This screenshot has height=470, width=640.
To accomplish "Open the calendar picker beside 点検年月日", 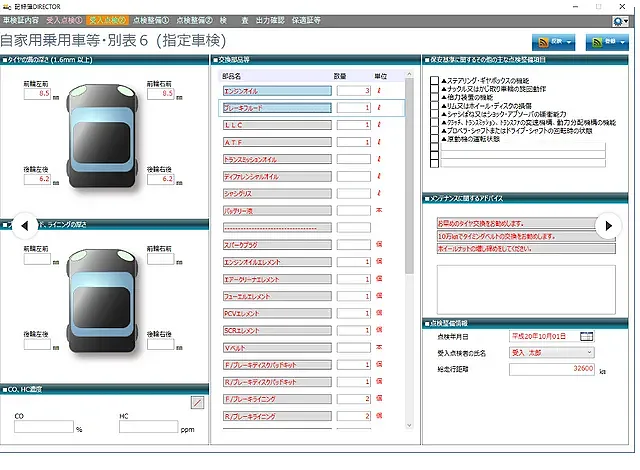I will click(x=586, y=336).
